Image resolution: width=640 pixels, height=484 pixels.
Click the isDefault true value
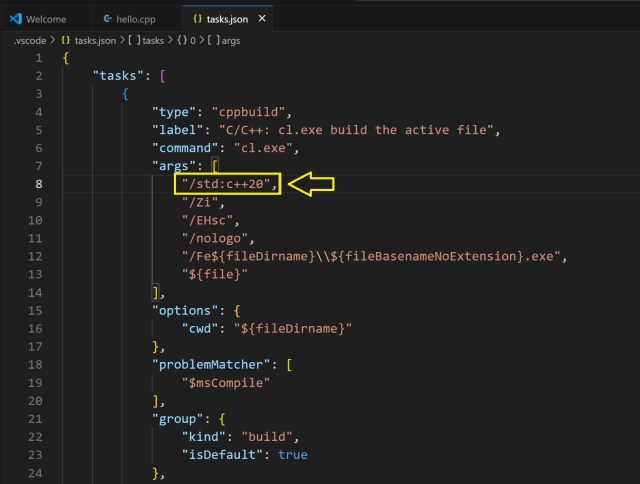pyautogui.click(x=292, y=454)
